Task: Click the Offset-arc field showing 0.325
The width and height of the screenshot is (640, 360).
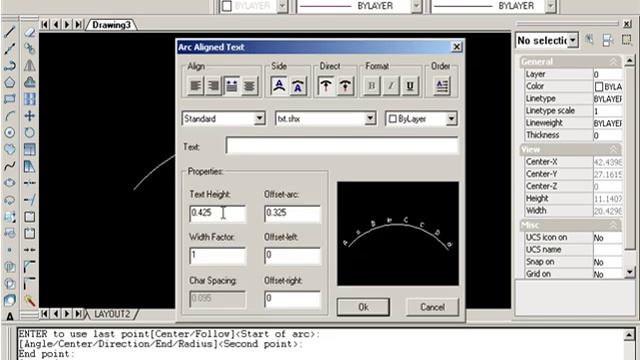Action: [x=292, y=213]
